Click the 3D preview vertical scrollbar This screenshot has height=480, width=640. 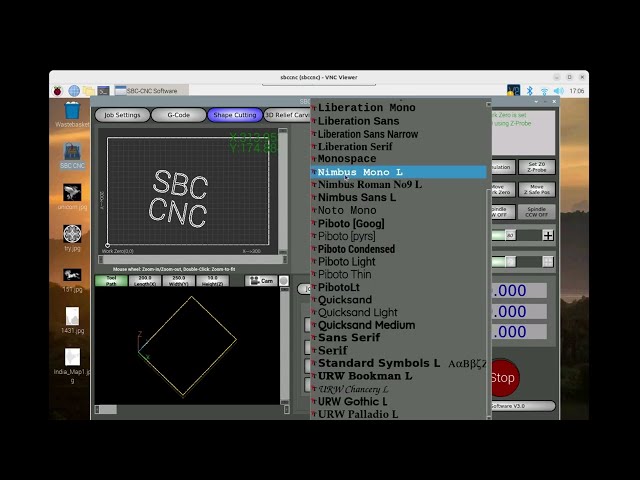[284, 346]
